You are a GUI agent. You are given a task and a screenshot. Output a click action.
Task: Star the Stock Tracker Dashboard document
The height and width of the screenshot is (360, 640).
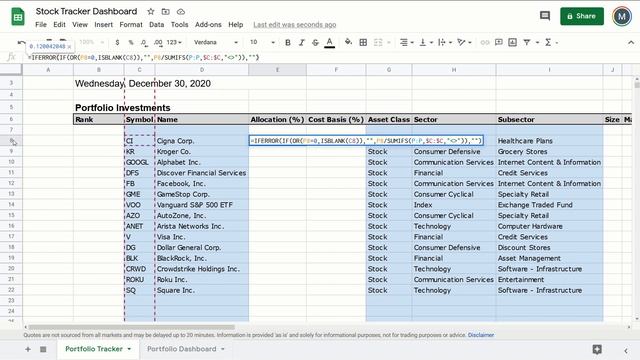[151, 11]
